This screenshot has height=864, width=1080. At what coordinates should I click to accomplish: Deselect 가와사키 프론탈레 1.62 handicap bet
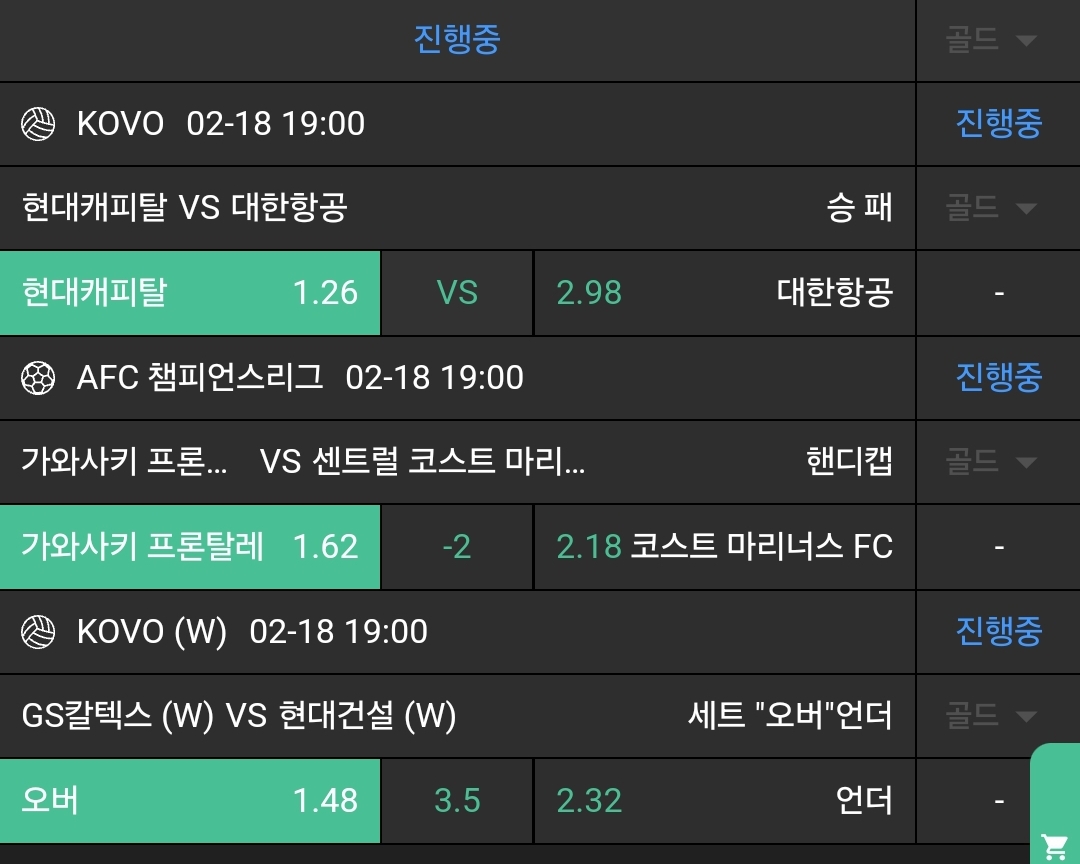coord(190,547)
